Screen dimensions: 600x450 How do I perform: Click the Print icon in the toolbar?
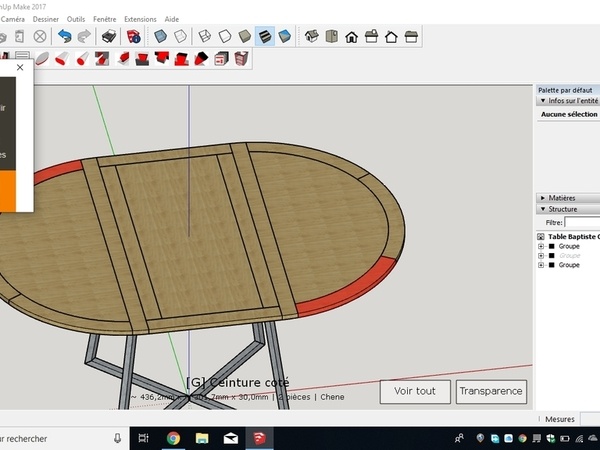point(109,37)
